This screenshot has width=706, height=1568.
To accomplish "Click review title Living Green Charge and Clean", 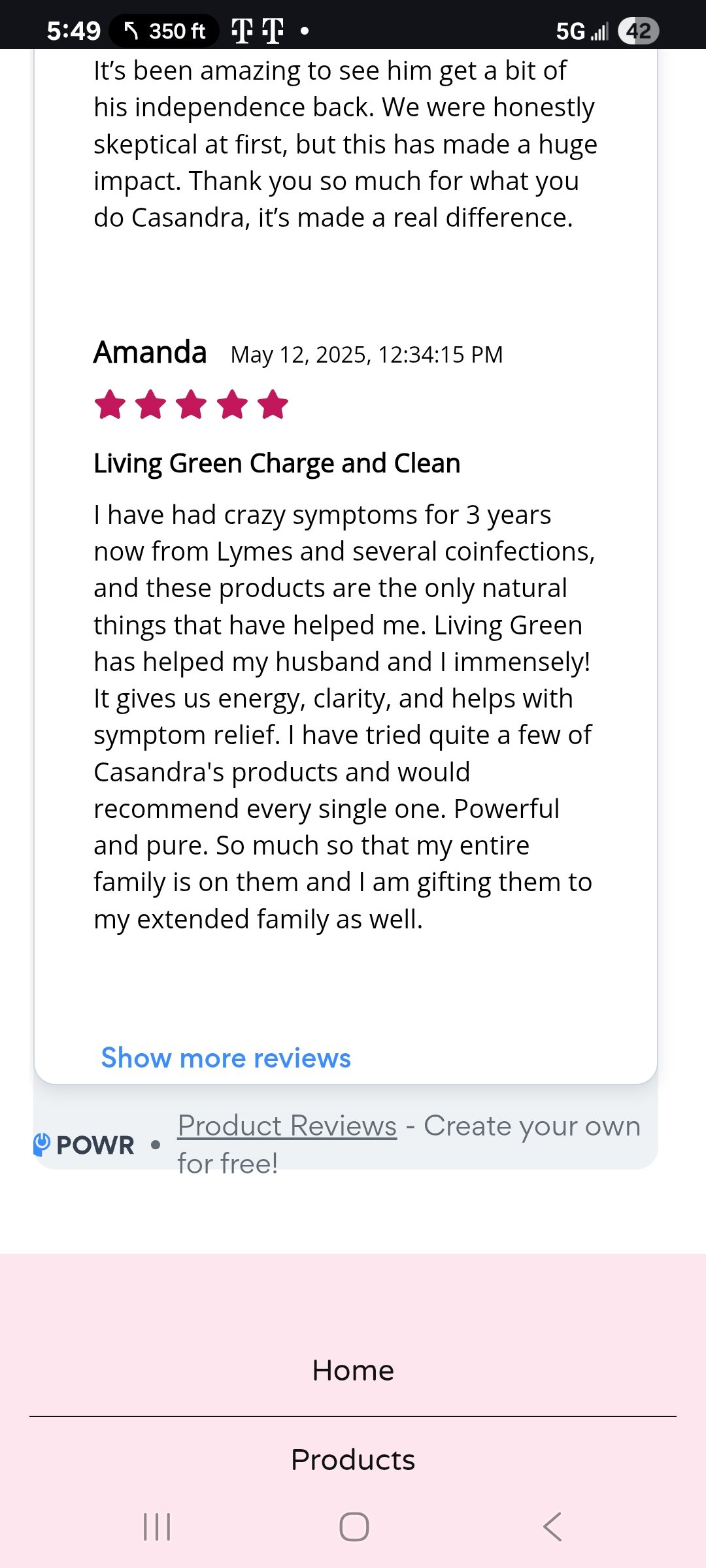I will point(277,463).
